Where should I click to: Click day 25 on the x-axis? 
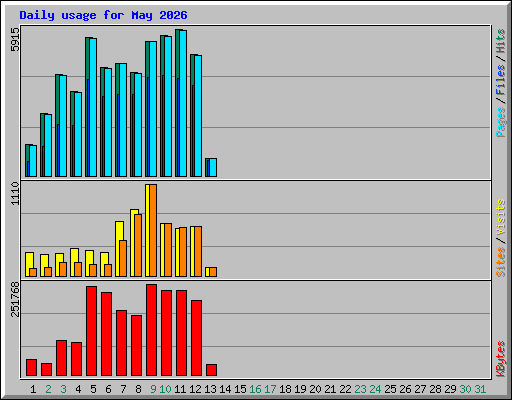click(390, 389)
